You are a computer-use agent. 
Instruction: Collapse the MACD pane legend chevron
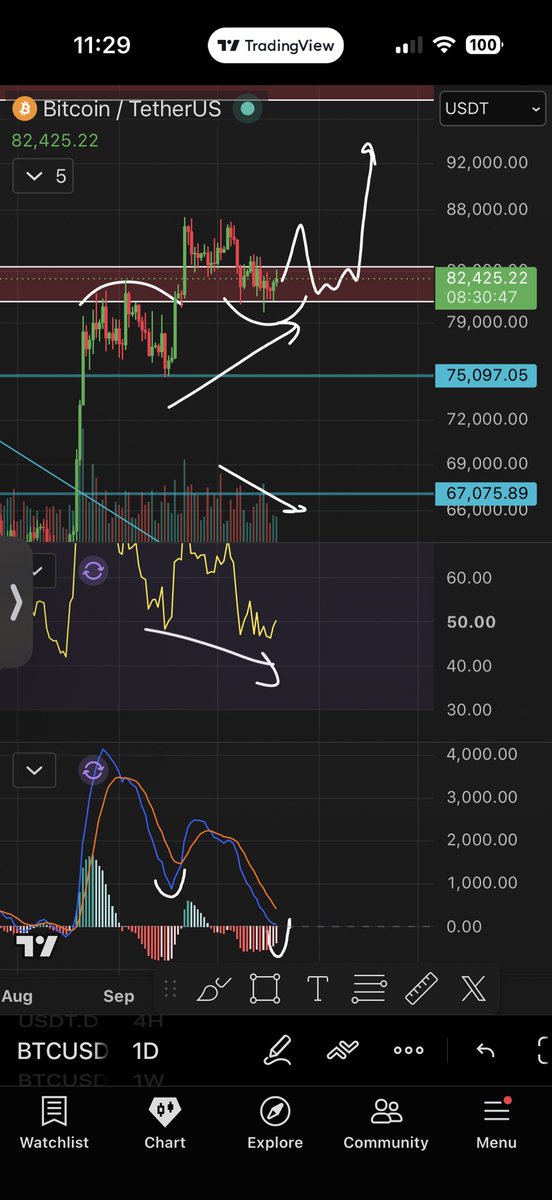point(35,770)
